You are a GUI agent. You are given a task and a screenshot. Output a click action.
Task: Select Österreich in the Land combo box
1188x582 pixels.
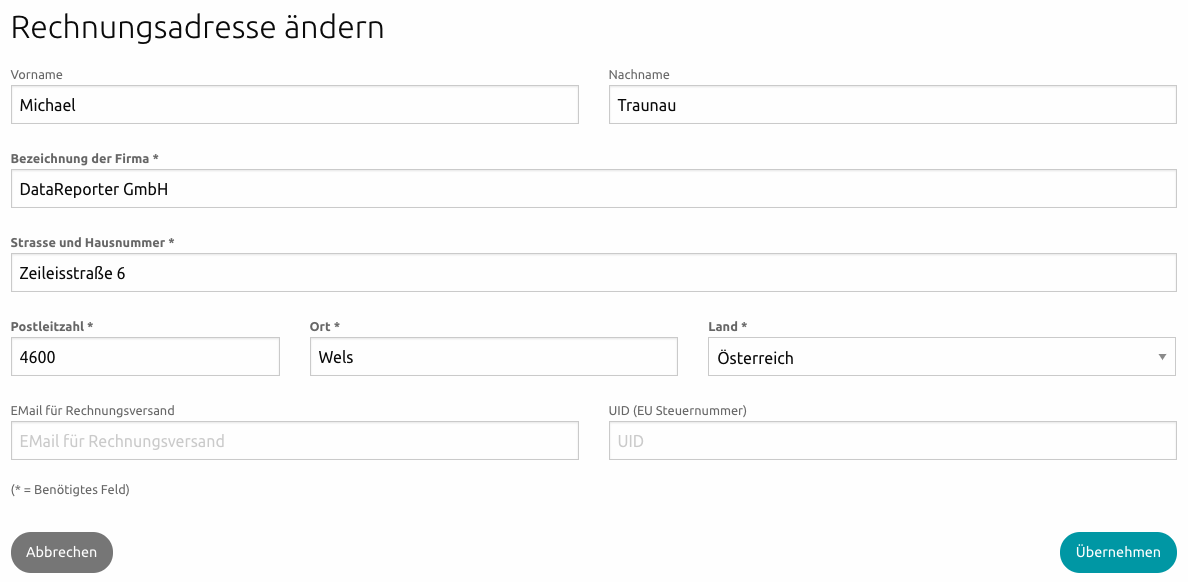(x=940, y=356)
